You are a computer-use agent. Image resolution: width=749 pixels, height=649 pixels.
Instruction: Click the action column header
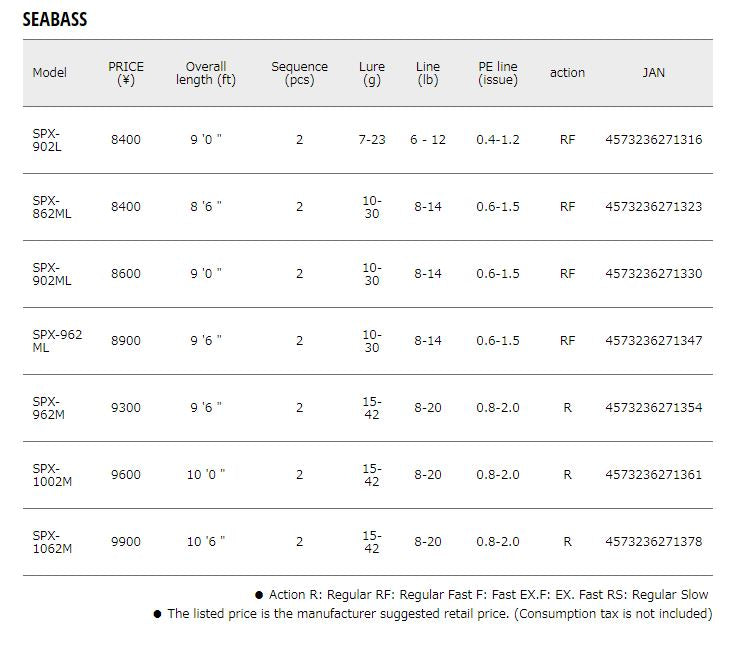click(x=567, y=73)
